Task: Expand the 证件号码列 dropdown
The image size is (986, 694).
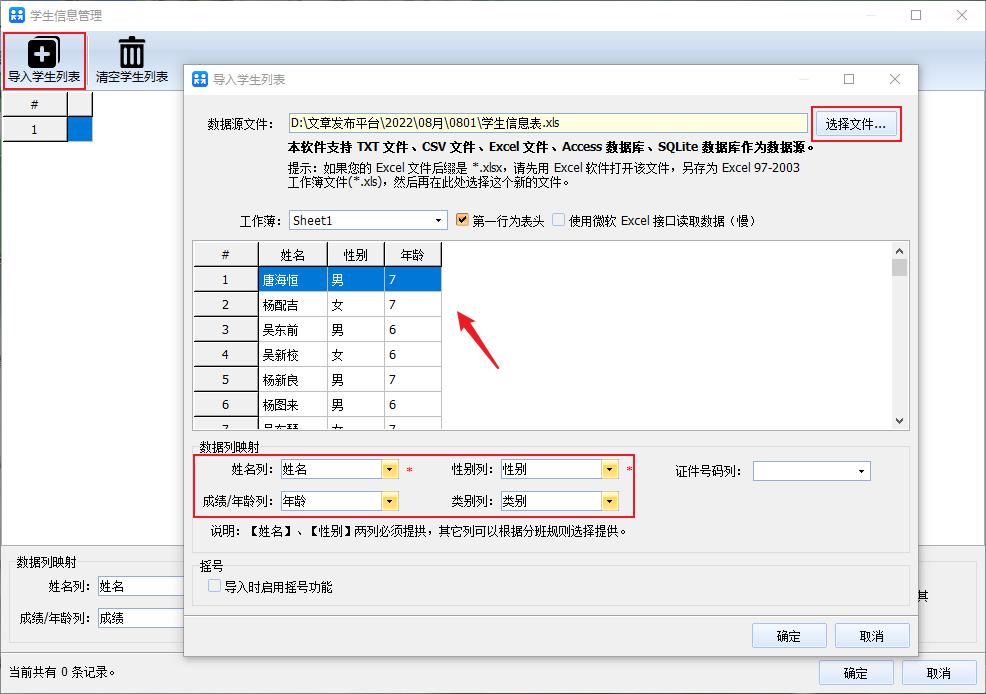Action: click(861, 471)
